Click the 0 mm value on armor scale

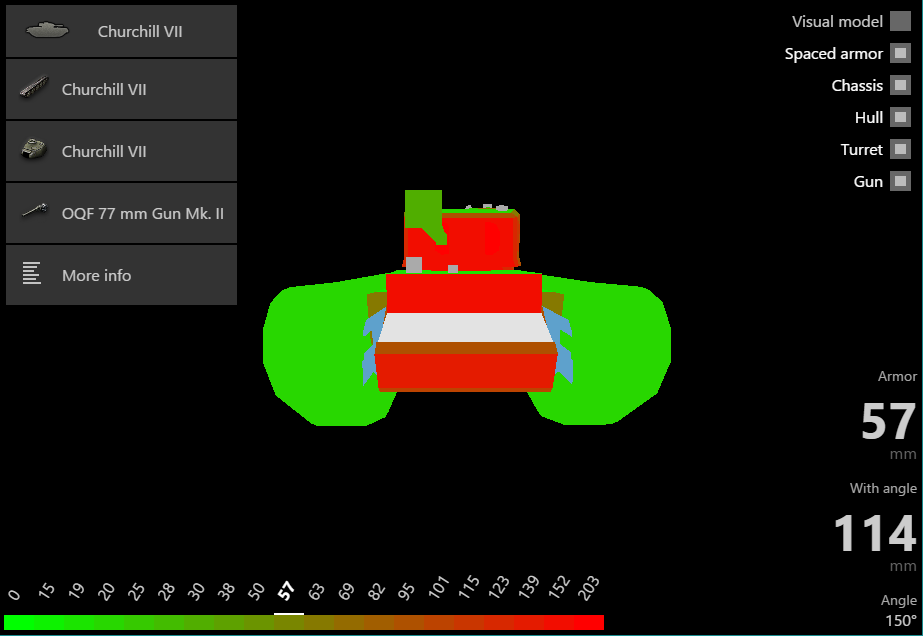coord(14,595)
